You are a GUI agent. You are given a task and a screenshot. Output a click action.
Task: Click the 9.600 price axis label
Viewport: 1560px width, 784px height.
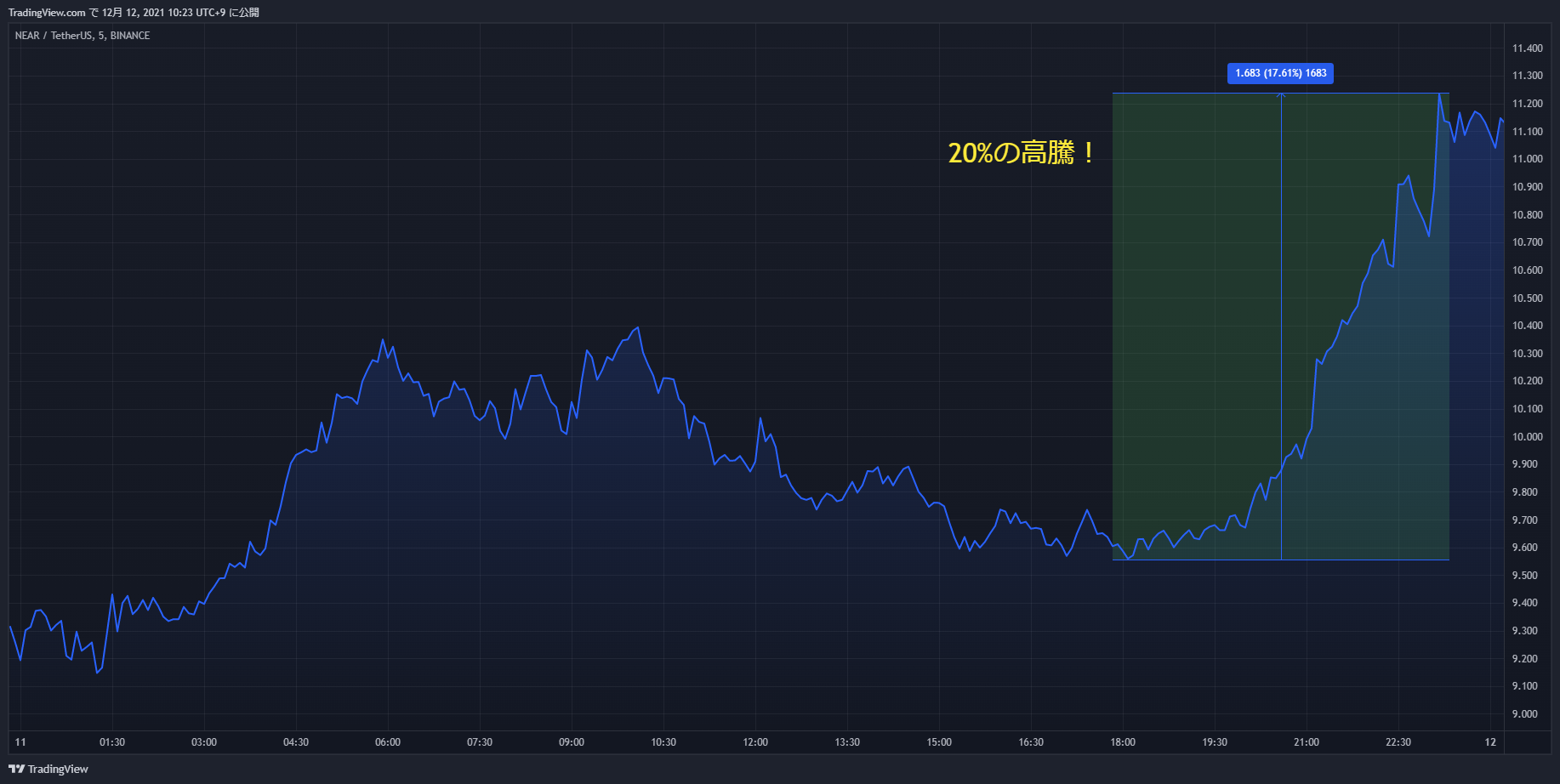(1524, 548)
